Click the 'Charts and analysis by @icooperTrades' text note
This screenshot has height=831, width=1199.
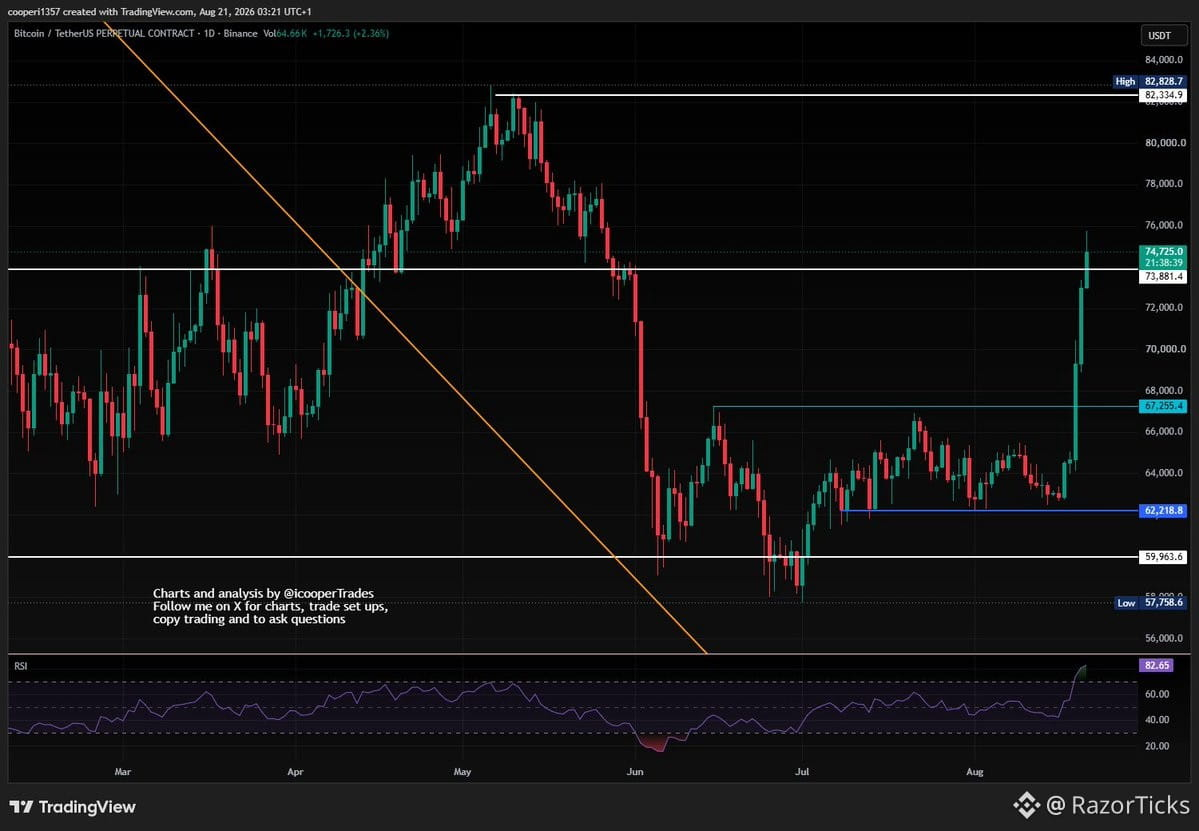(263, 593)
